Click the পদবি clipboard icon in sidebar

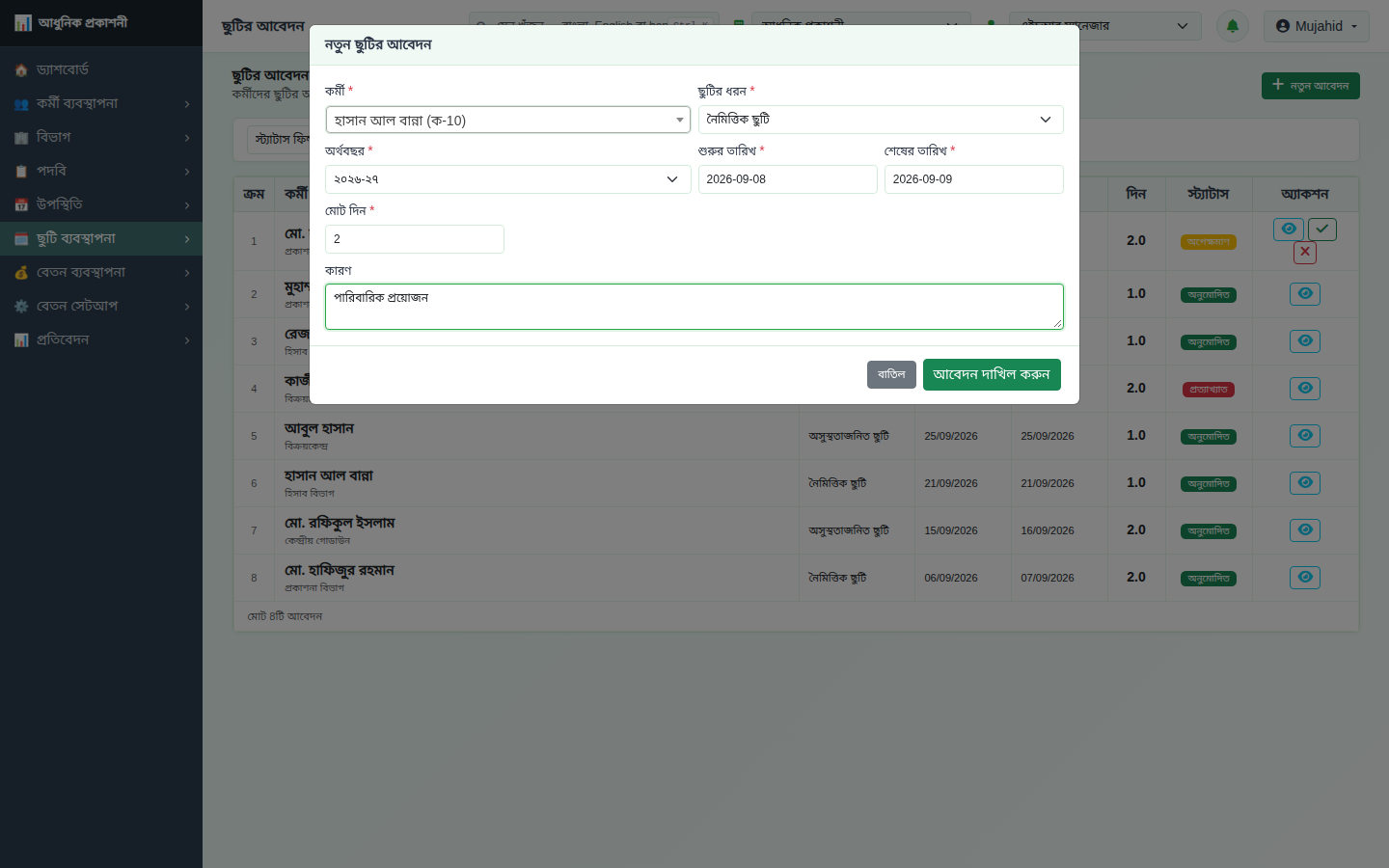(21, 172)
